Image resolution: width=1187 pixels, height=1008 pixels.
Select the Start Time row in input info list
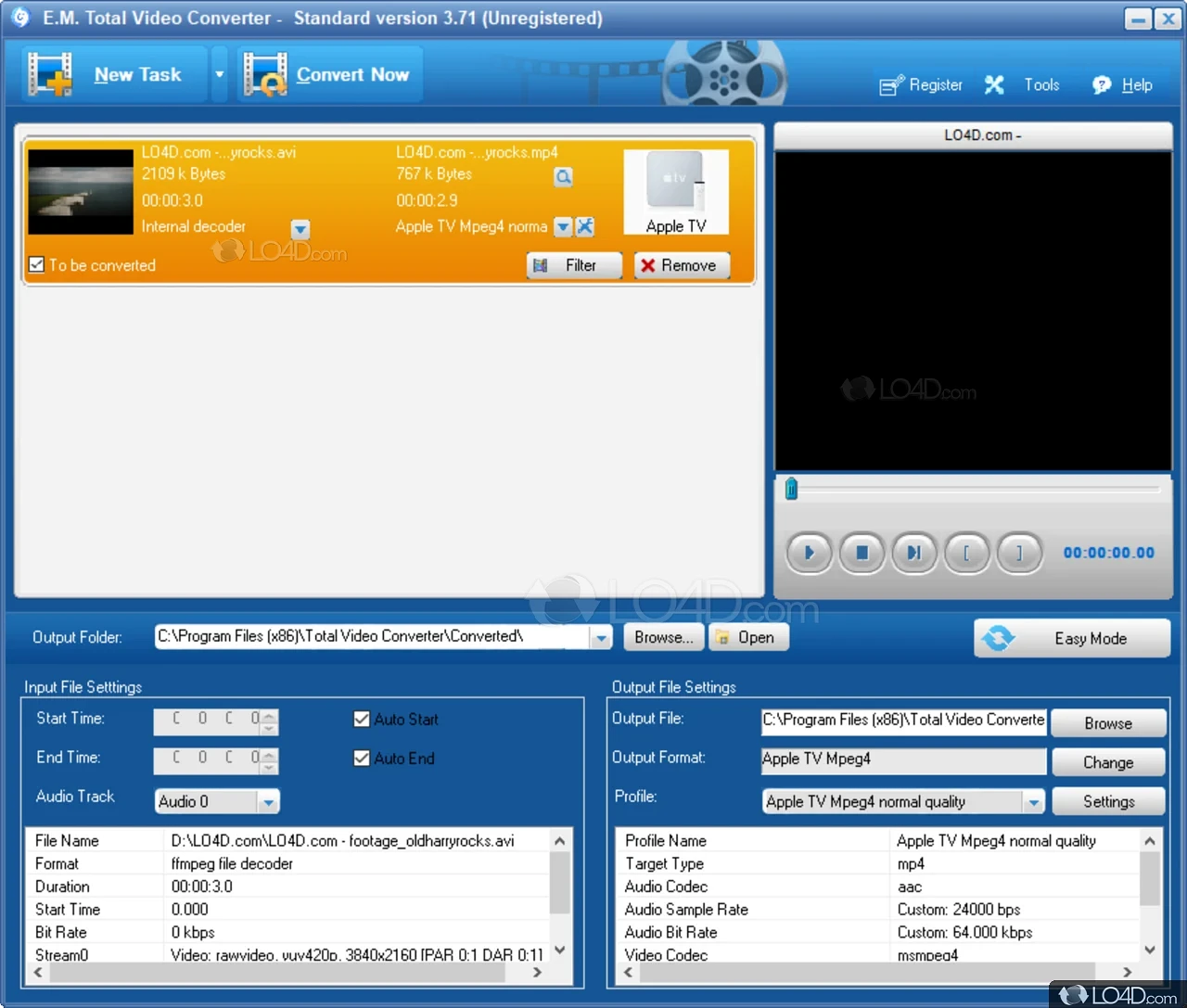point(288,910)
